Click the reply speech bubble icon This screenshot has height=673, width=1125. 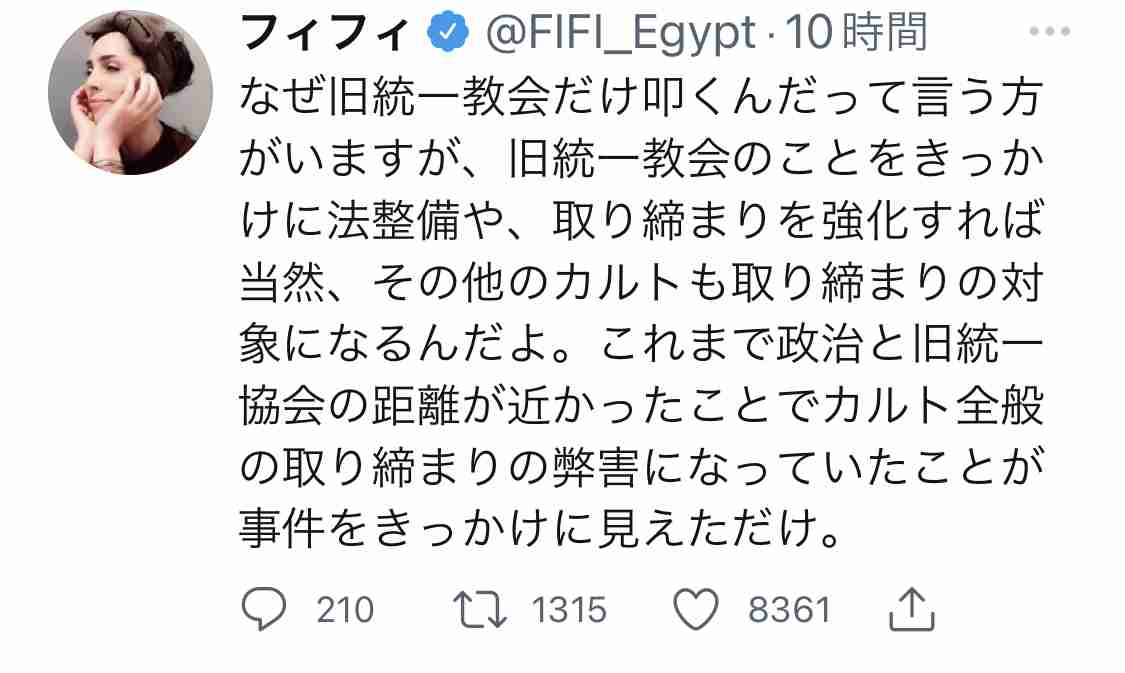[x=265, y=608]
